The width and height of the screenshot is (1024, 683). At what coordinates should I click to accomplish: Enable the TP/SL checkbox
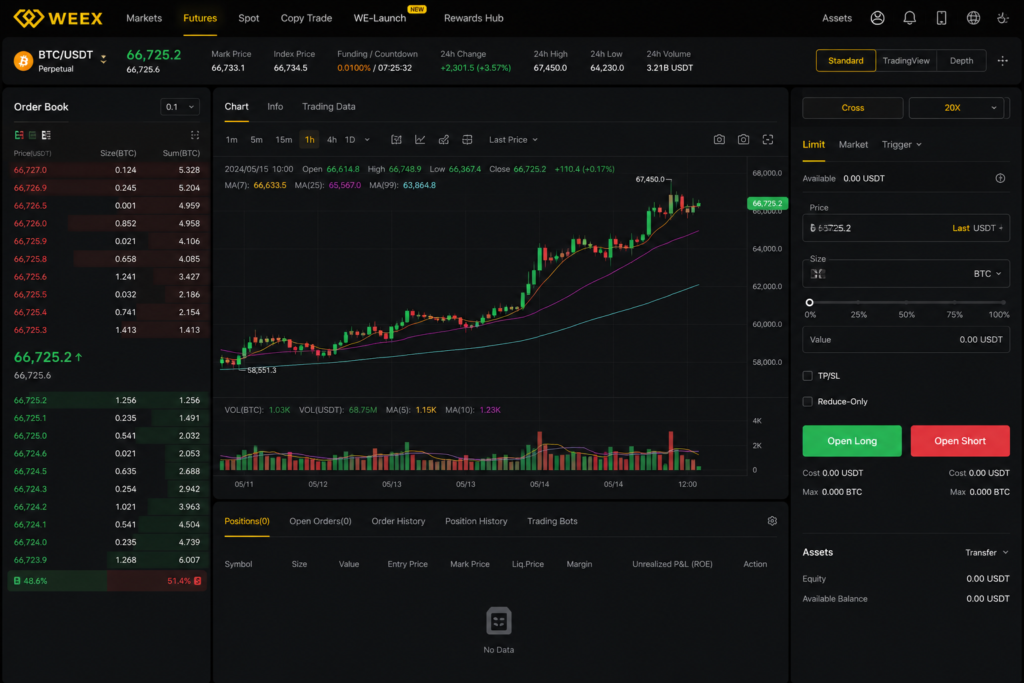pos(808,376)
